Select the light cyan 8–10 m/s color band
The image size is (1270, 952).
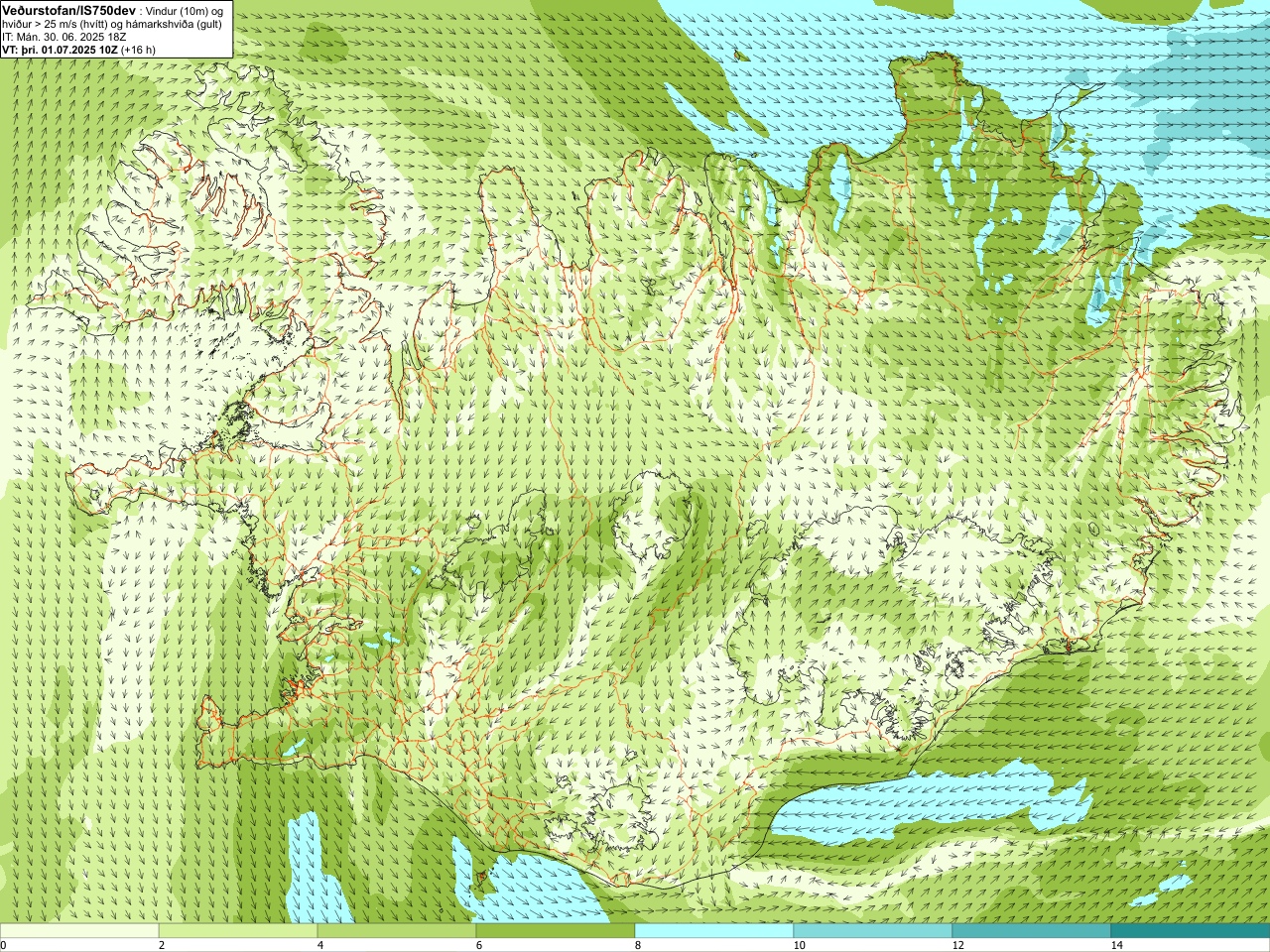714,931
